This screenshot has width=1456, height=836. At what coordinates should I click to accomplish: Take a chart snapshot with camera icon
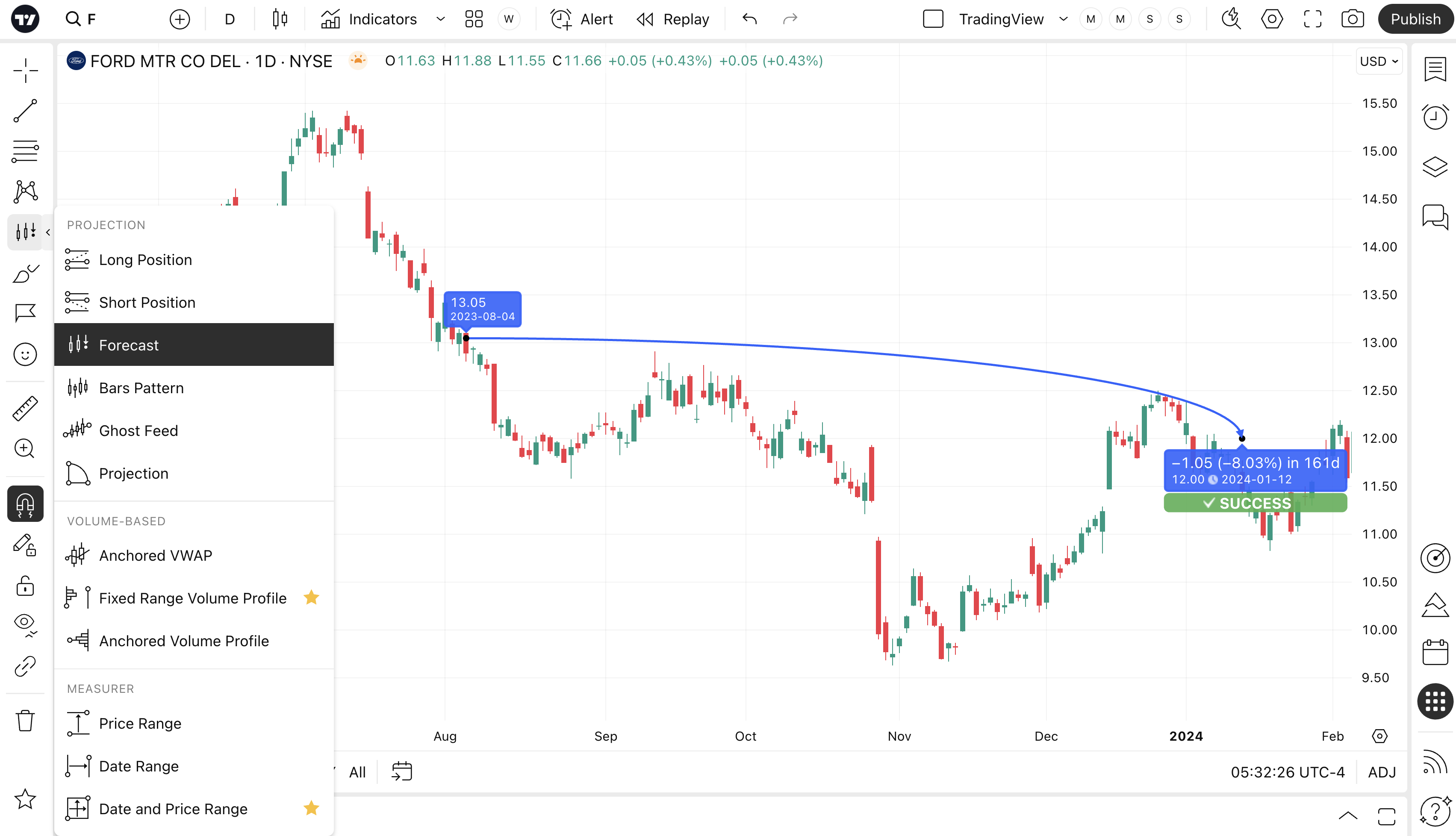[x=1352, y=19]
